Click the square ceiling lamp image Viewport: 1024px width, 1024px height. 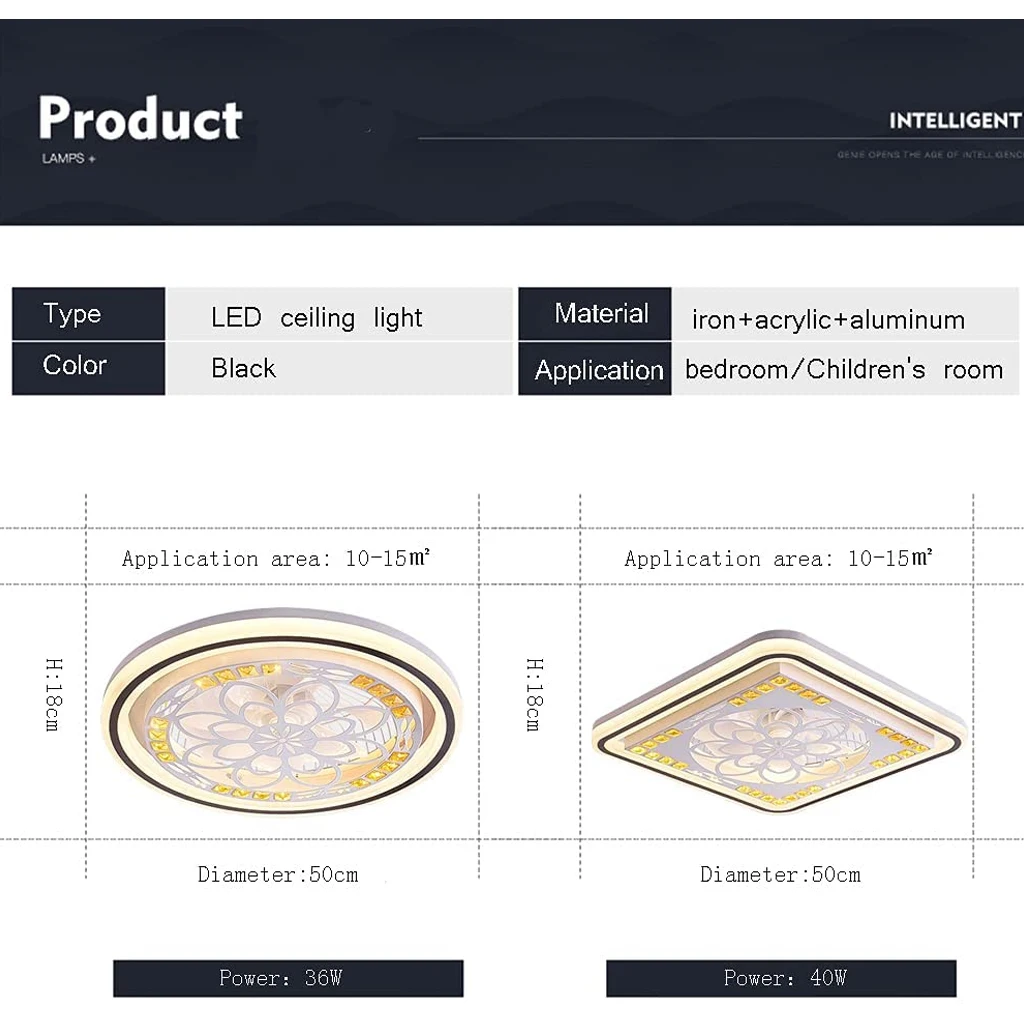click(x=779, y=720)
